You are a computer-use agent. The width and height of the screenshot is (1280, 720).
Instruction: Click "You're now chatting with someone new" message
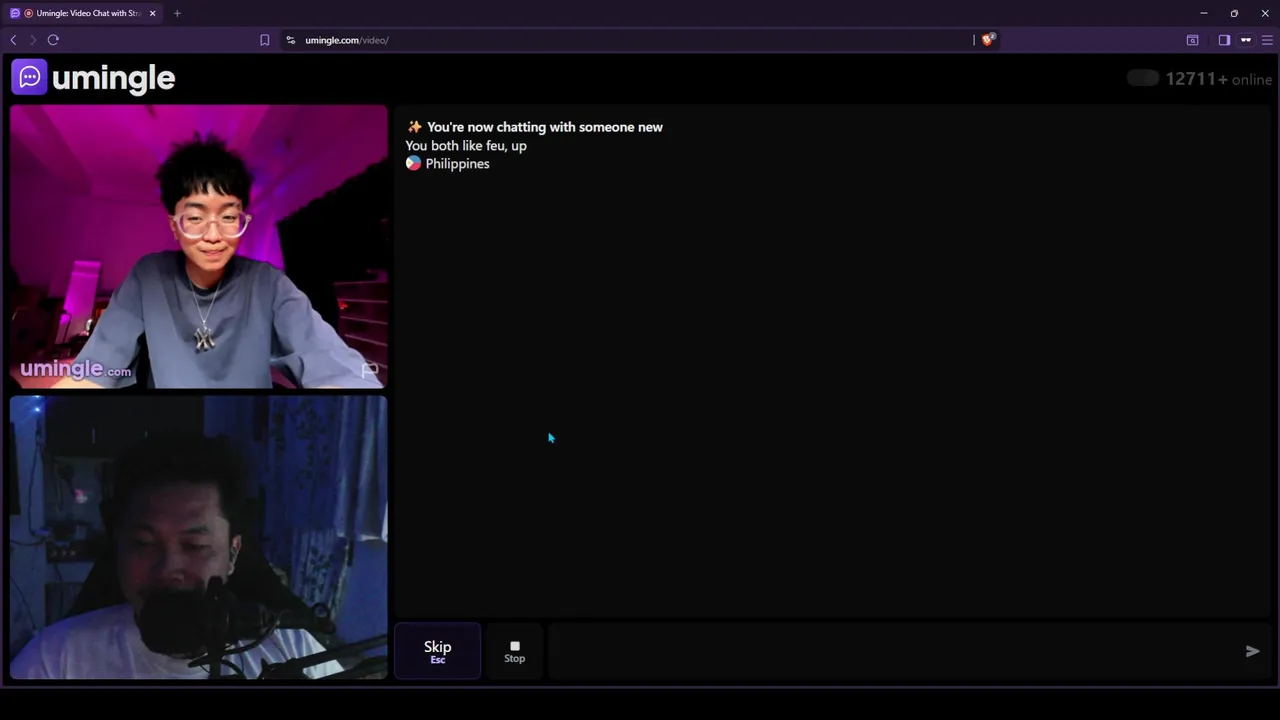tap(544, 127)
